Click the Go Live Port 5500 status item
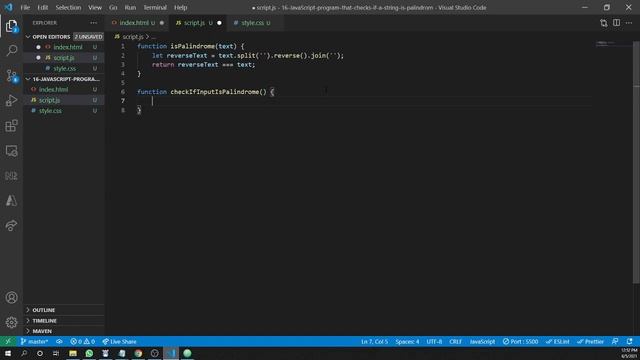 point(520,342)
